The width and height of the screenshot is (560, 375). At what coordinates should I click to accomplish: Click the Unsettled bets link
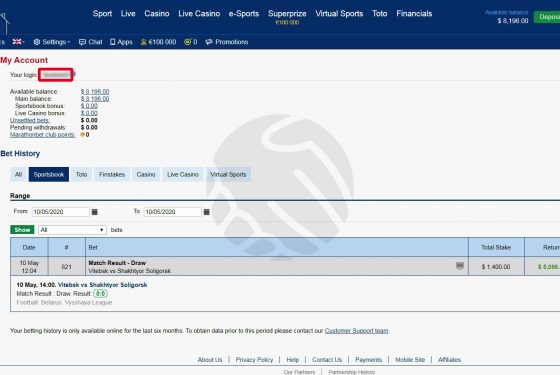(30, 120)
